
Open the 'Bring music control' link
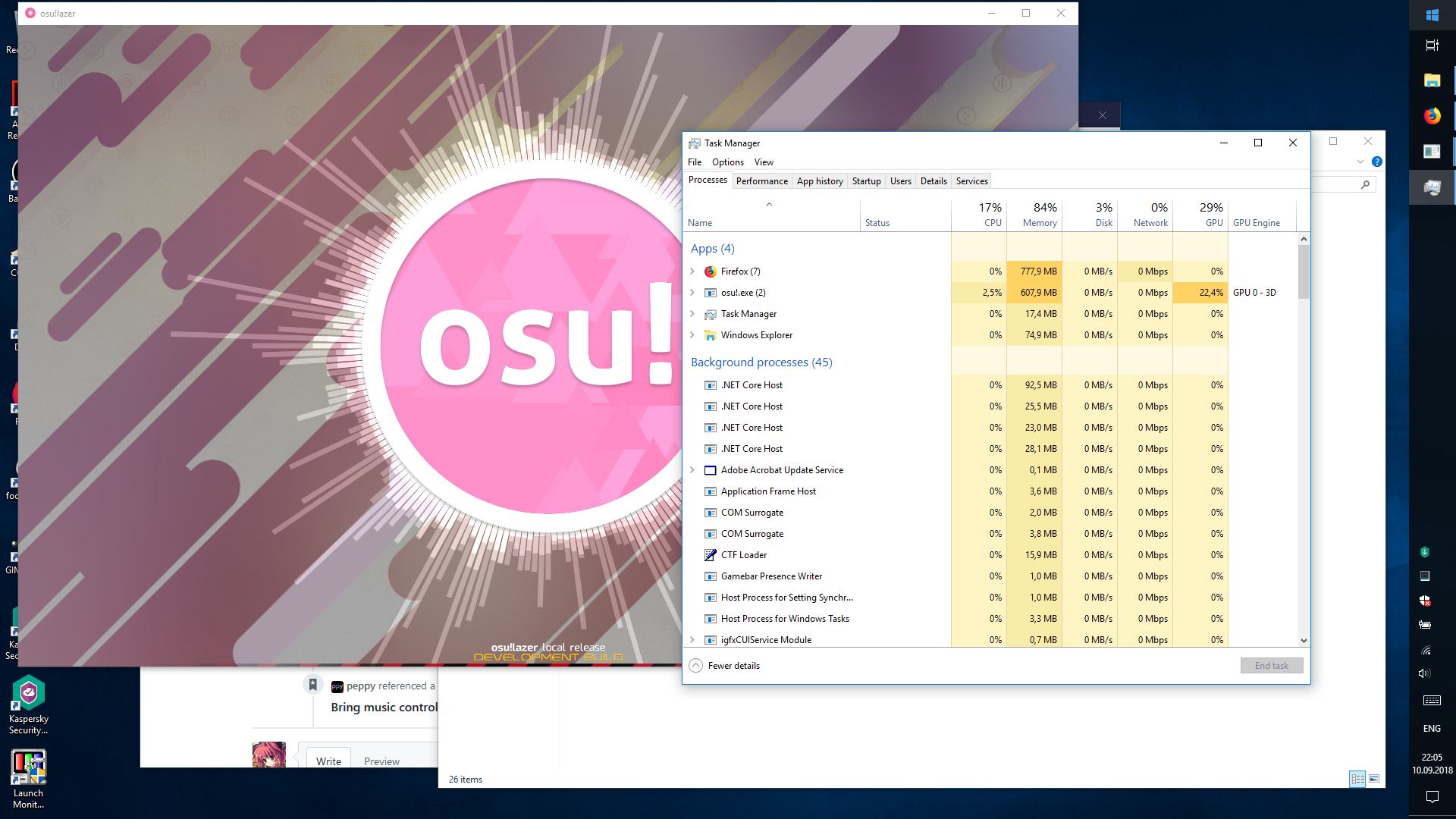point(384,708)
